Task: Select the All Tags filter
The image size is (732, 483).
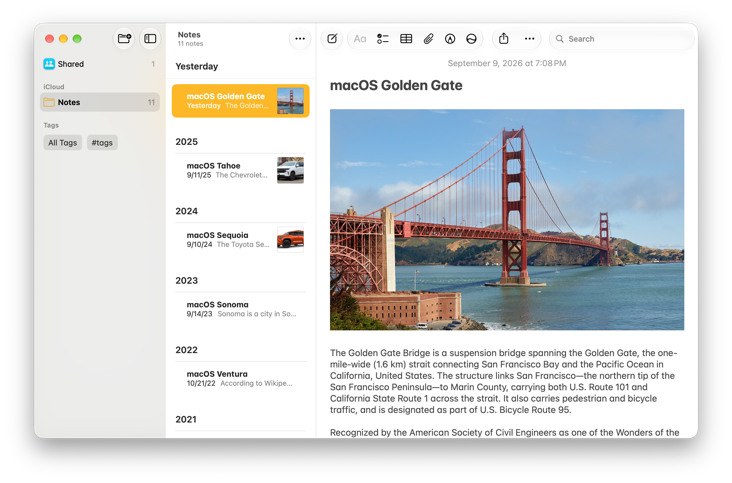Action: pyautogui.click(x=63, y=143)
